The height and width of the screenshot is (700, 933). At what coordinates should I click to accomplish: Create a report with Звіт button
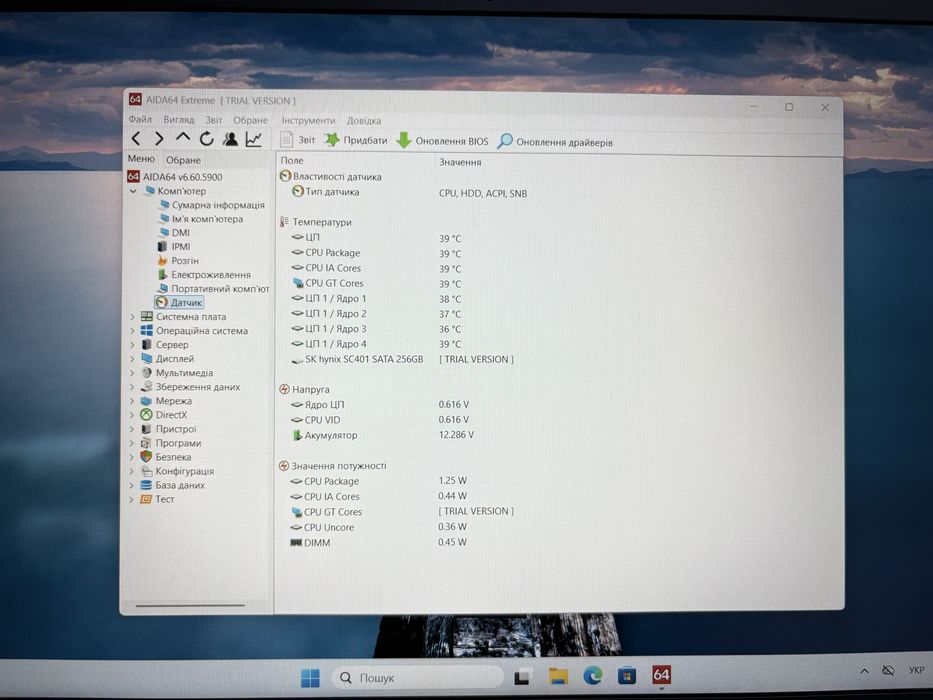(x=298, y=140)
